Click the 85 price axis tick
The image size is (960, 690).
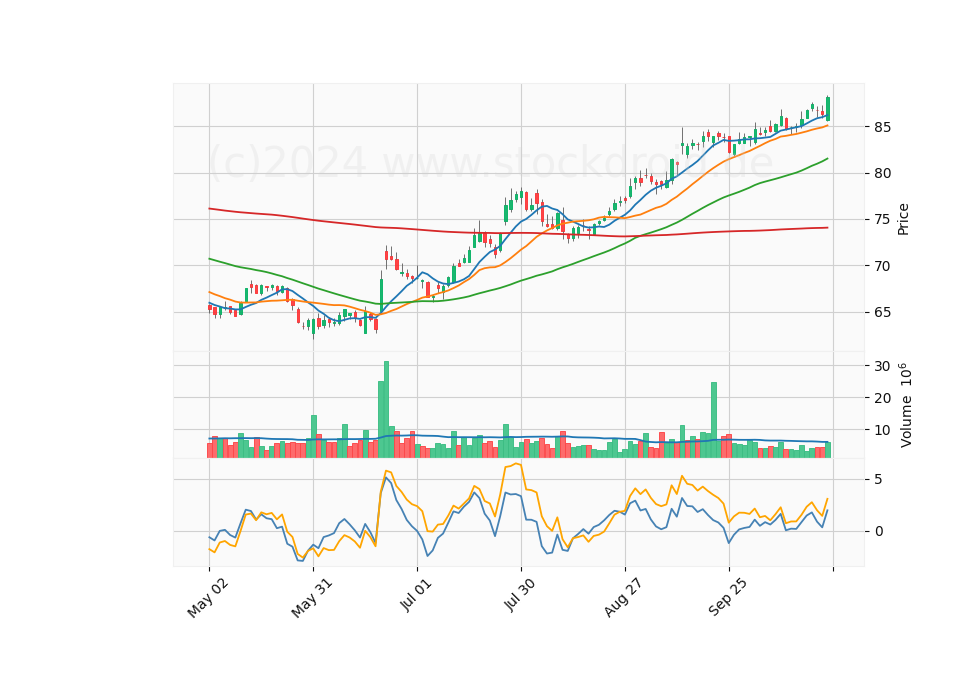pos(882,127)
